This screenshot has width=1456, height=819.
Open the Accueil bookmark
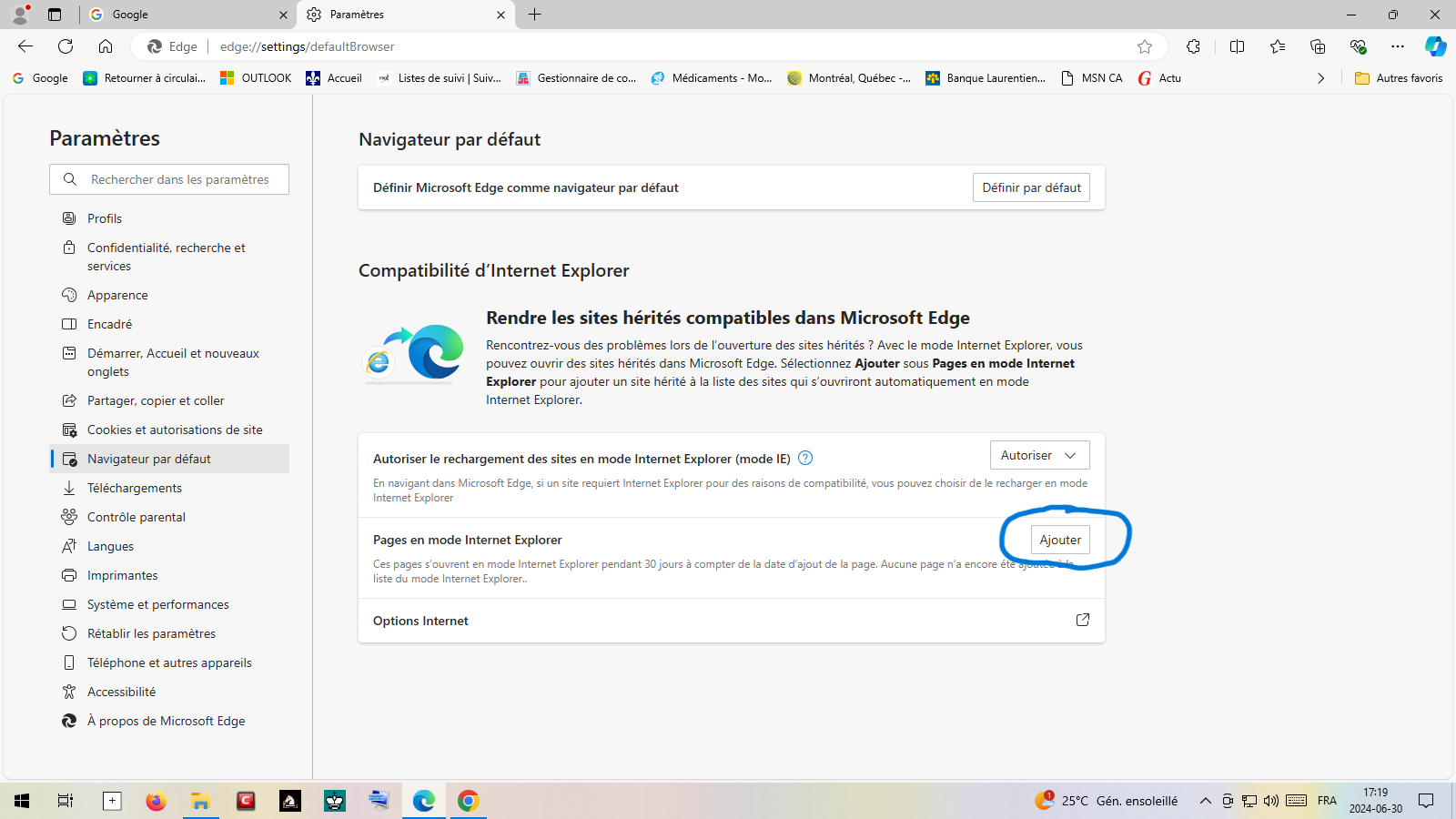pyautogui.click(x=334, y=78)
